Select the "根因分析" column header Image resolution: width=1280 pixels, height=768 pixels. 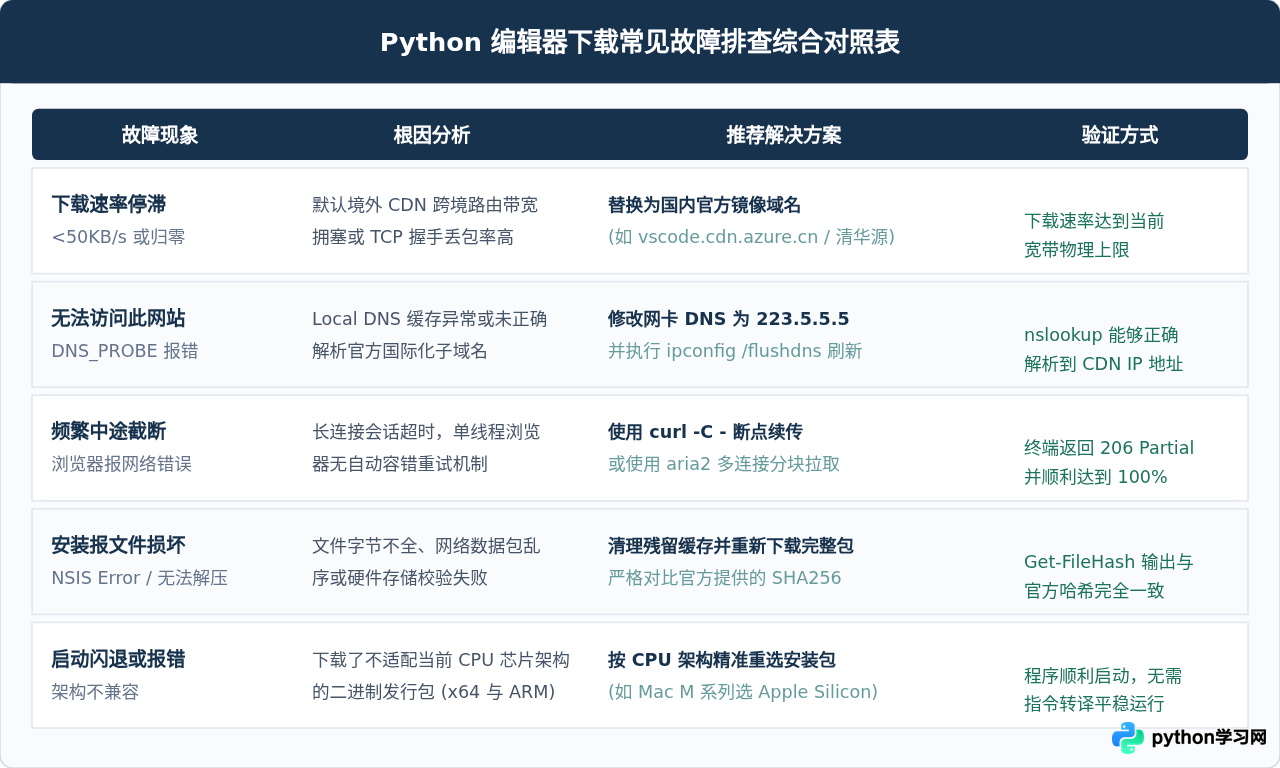[x=432, y=135]
